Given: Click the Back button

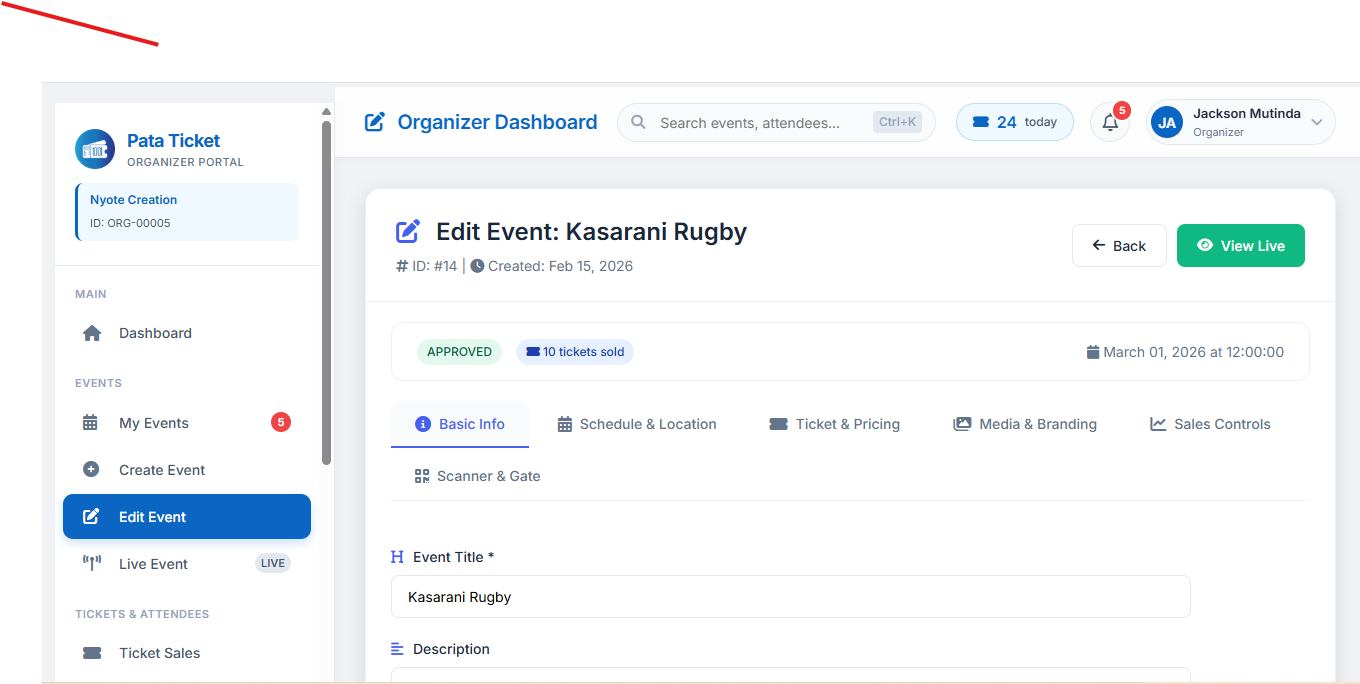Looking at the screenshot, I should [1119, 245].
